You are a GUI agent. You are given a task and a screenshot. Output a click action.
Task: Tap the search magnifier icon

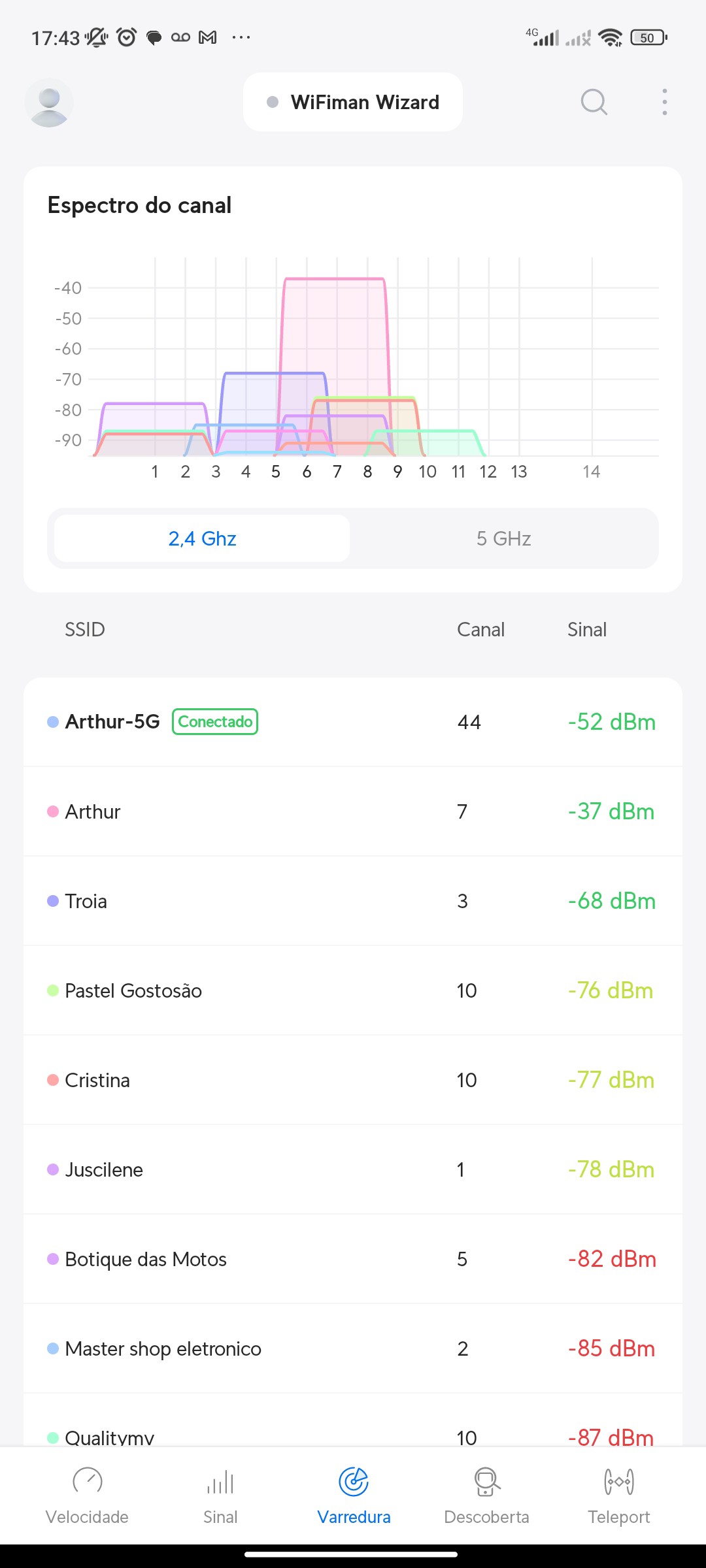pyautogui.click(x=594, y=102)
